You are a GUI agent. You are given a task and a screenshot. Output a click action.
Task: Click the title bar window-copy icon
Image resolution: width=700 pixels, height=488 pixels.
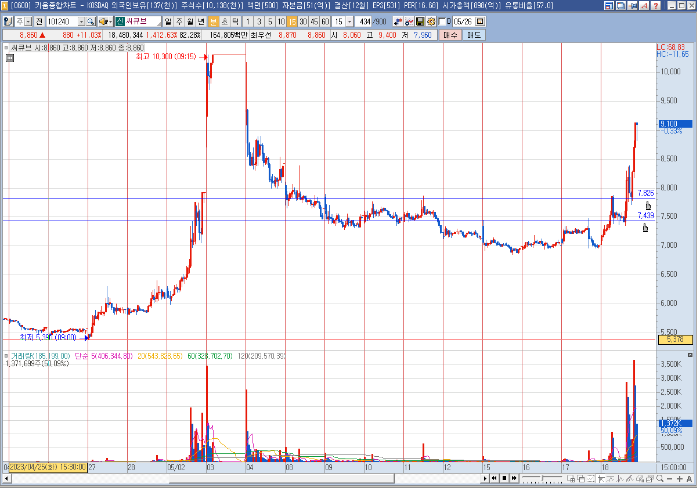(621, 5)
